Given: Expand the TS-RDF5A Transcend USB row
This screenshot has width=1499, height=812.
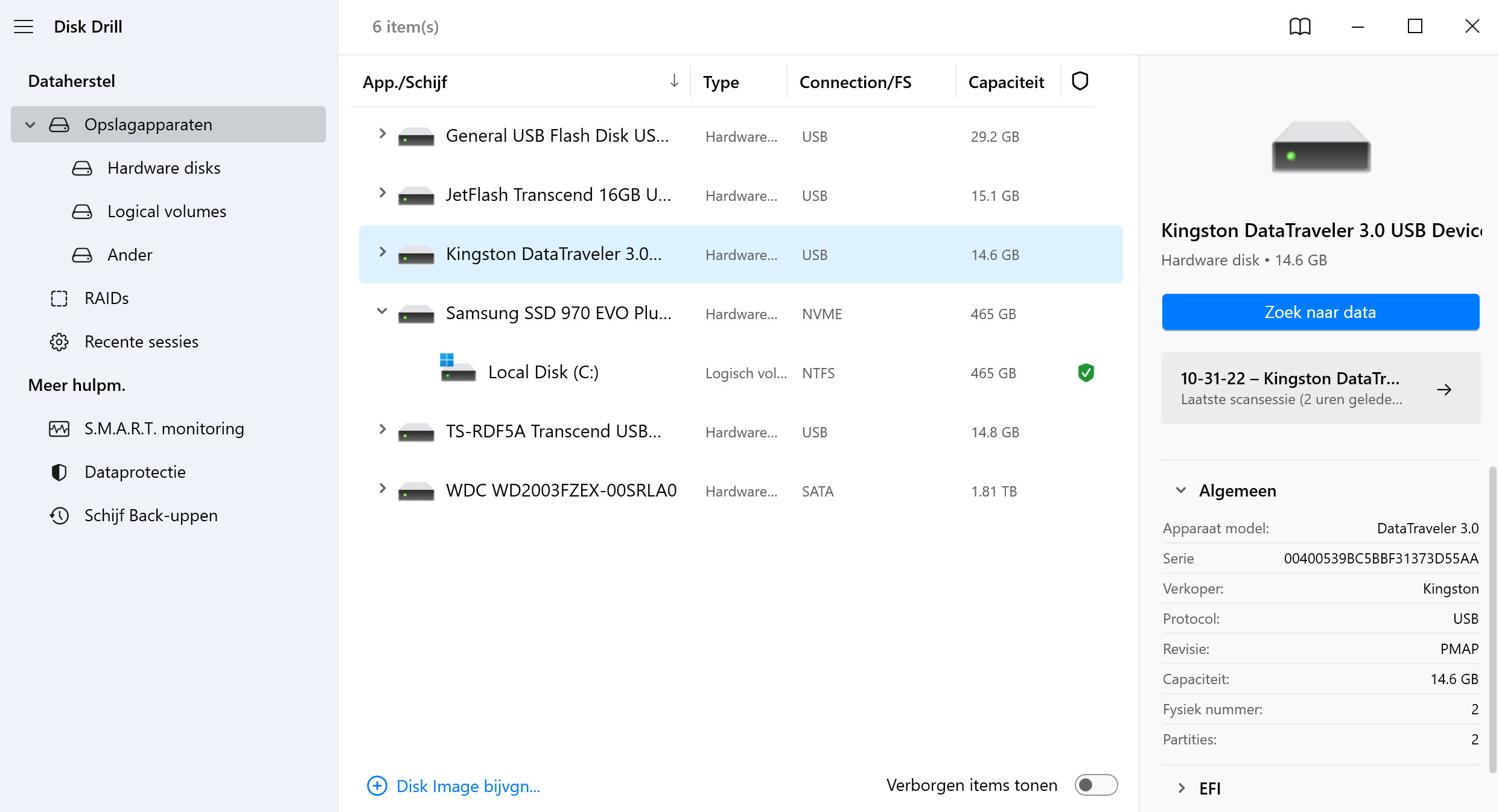Looking at the screenshot, I should click(x=382, y=430).
